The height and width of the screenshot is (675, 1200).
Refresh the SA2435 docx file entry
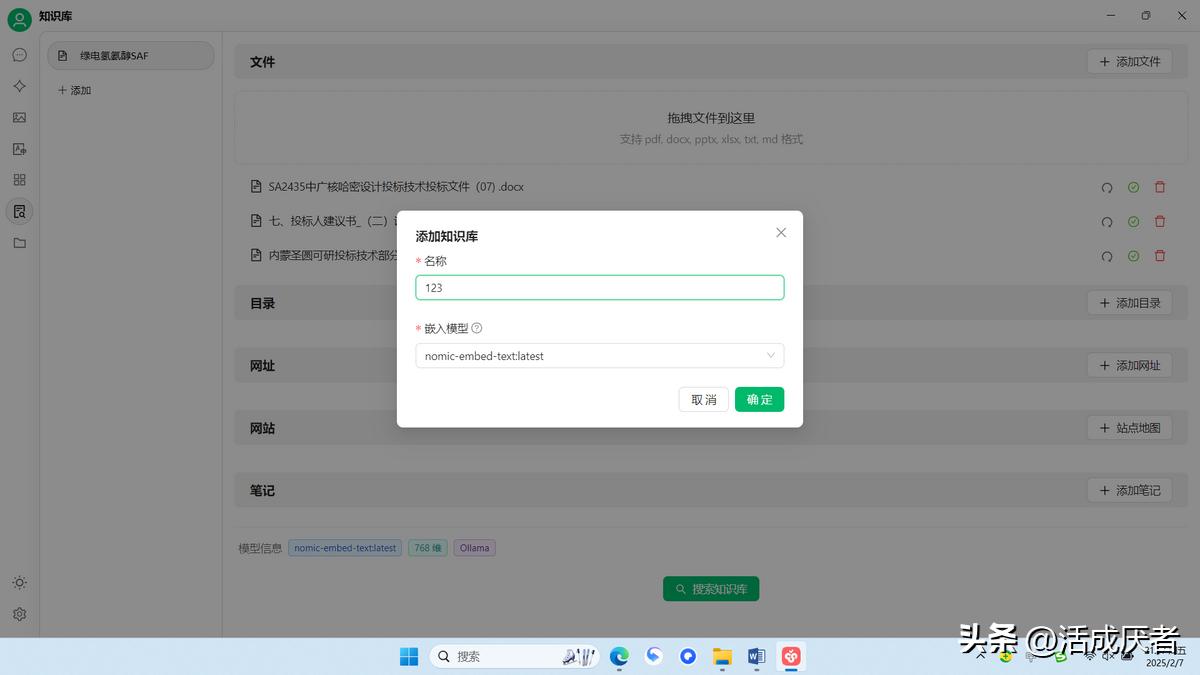tap(1107, 187)
